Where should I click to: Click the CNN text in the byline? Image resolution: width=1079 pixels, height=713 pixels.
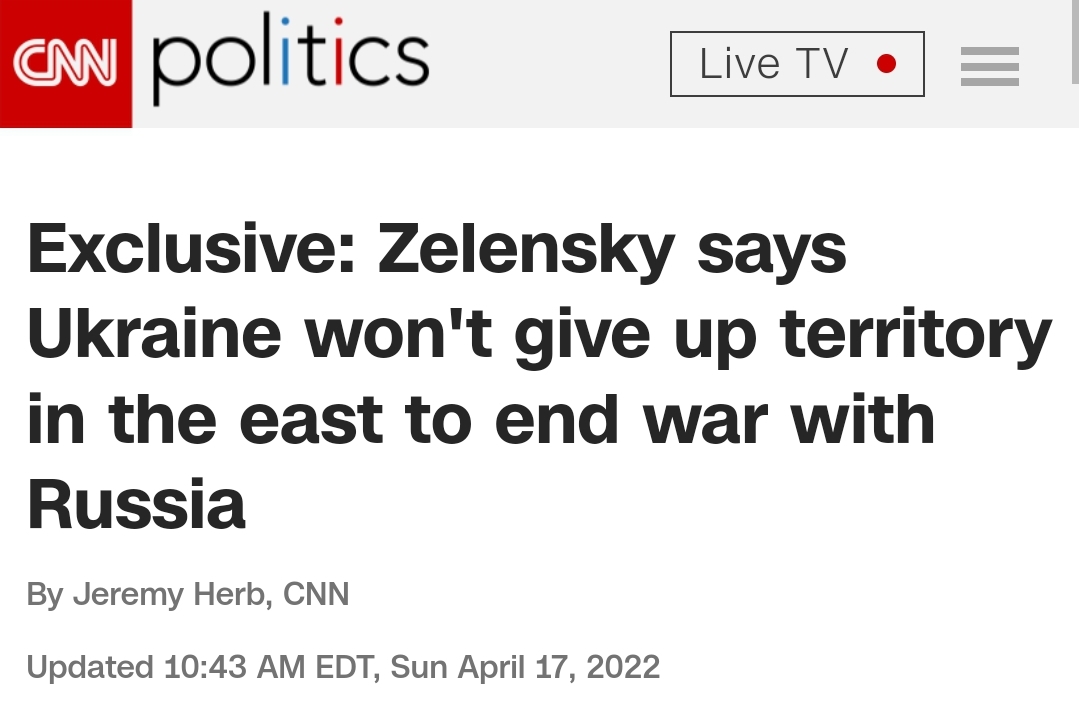[316, 593]
